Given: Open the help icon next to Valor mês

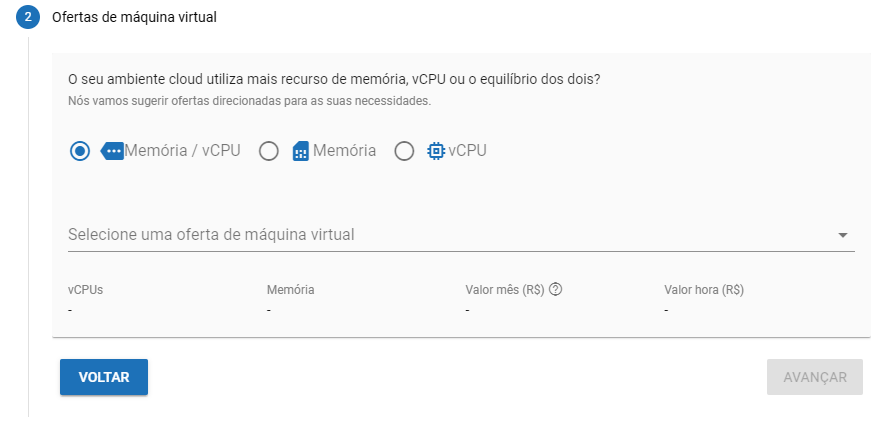Looking at the screenshot, I should (556, 290).
